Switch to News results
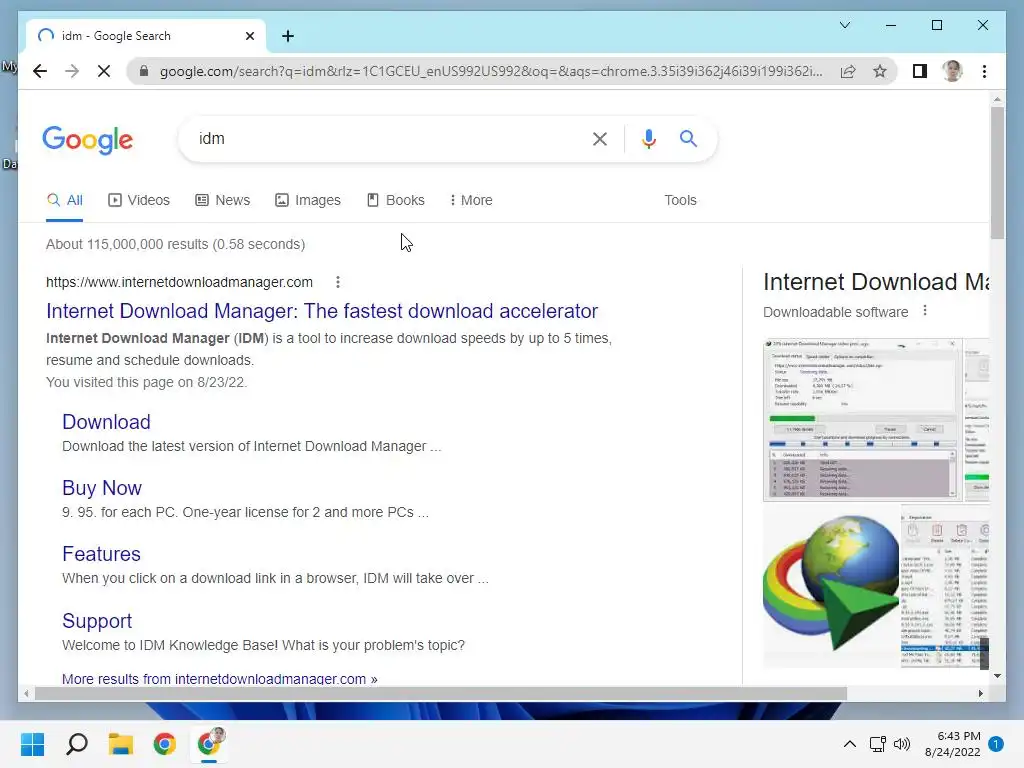Image resolution: width=1024 pixels, height=768 pixels. pos(223,200)
